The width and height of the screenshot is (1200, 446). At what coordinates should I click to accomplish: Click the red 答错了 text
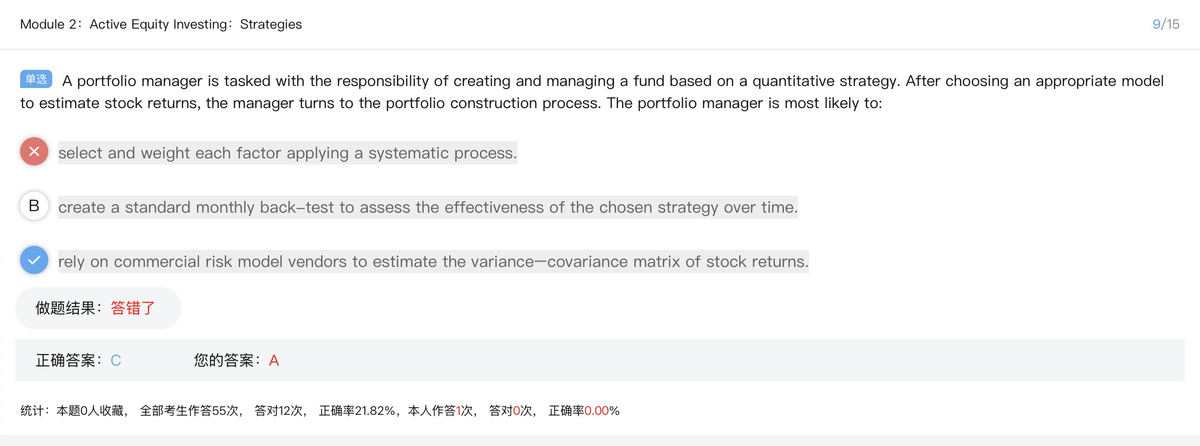[x=132, y=308]
